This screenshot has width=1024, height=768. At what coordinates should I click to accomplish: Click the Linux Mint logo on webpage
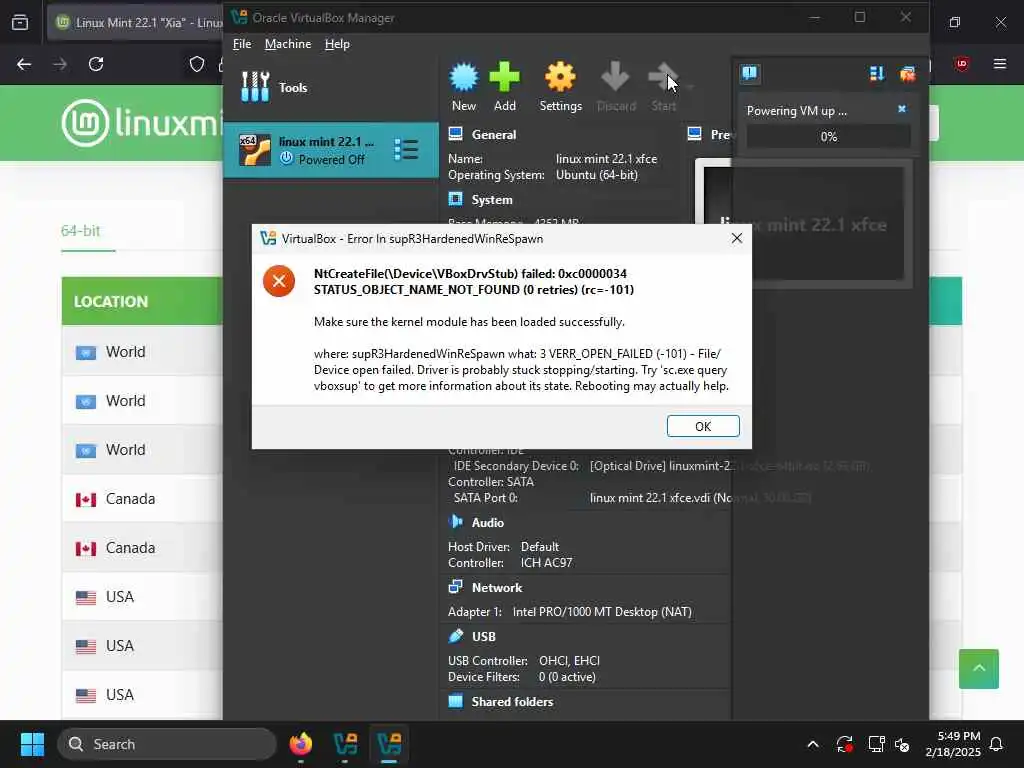142,122
